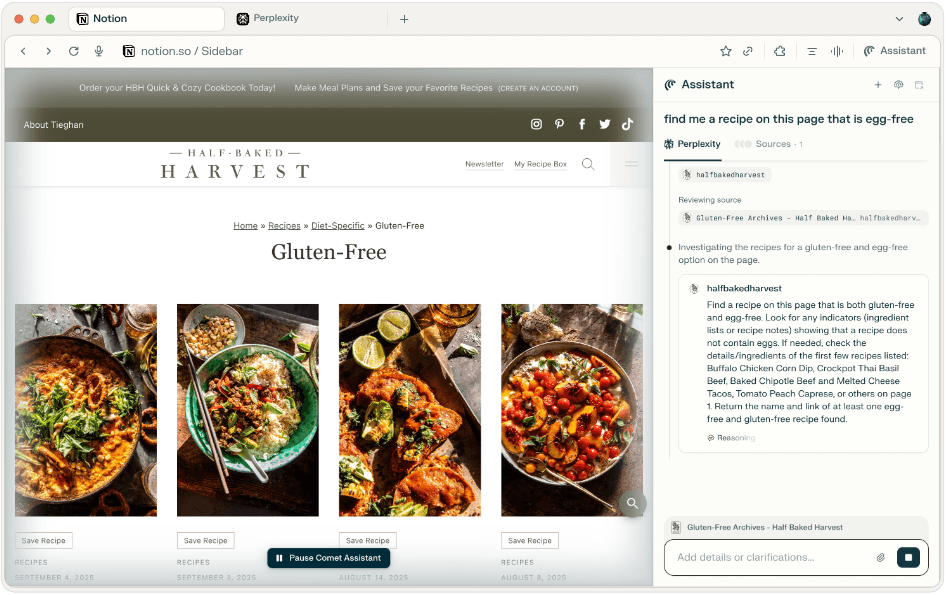Copy the page link with link icon
Viewport: 950px width, 595px height.
click(748, 52)
